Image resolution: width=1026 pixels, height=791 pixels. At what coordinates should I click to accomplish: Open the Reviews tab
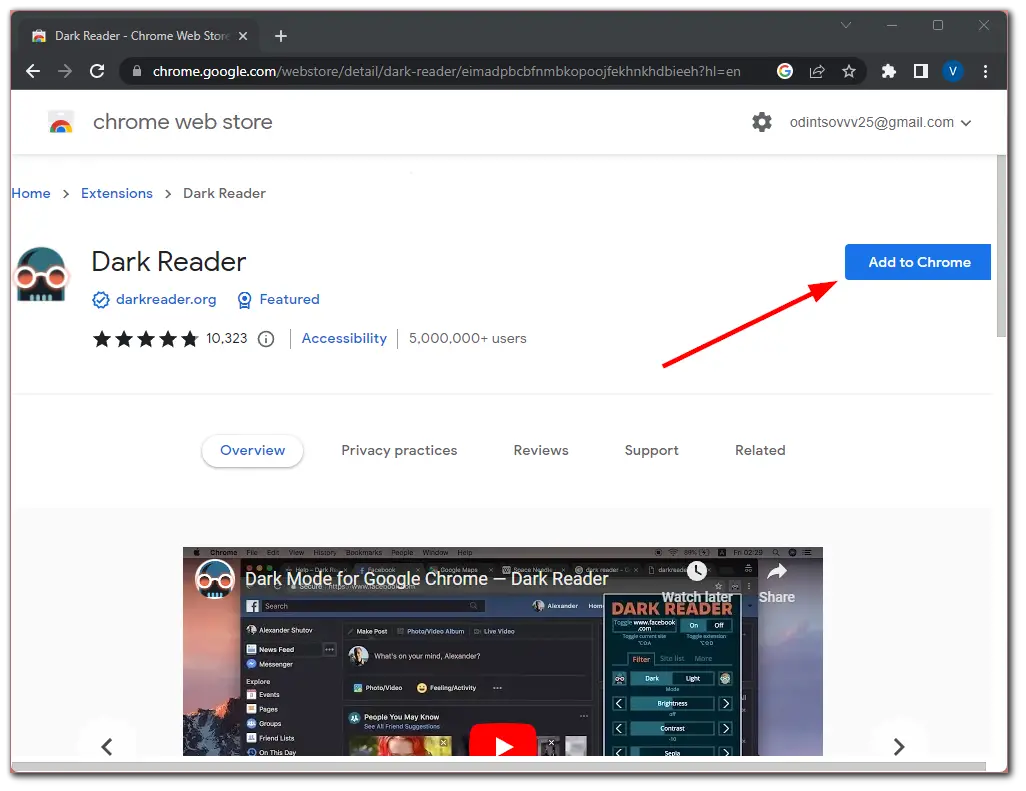(x=541, y=450)
